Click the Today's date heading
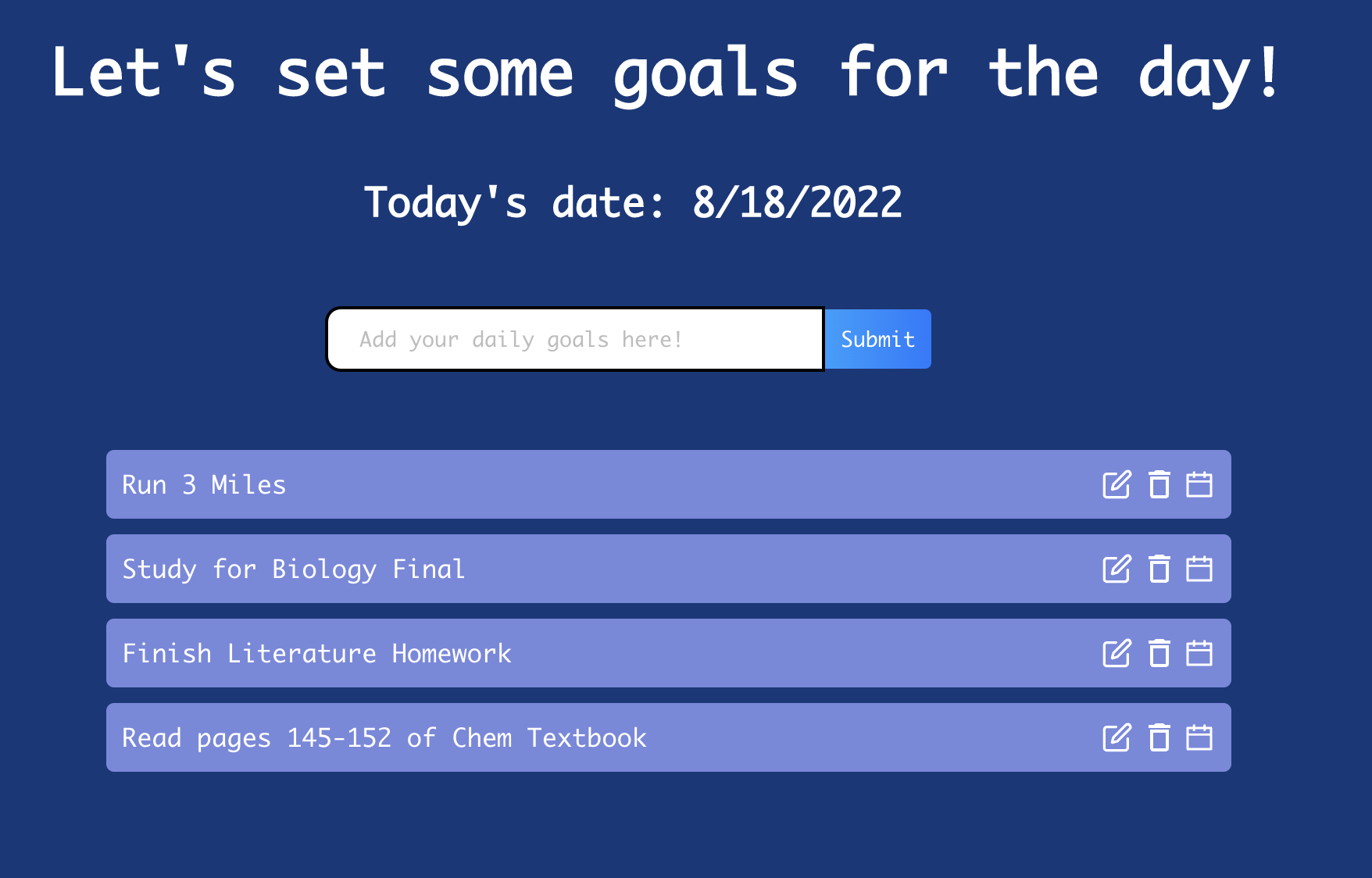 [633, 203]
